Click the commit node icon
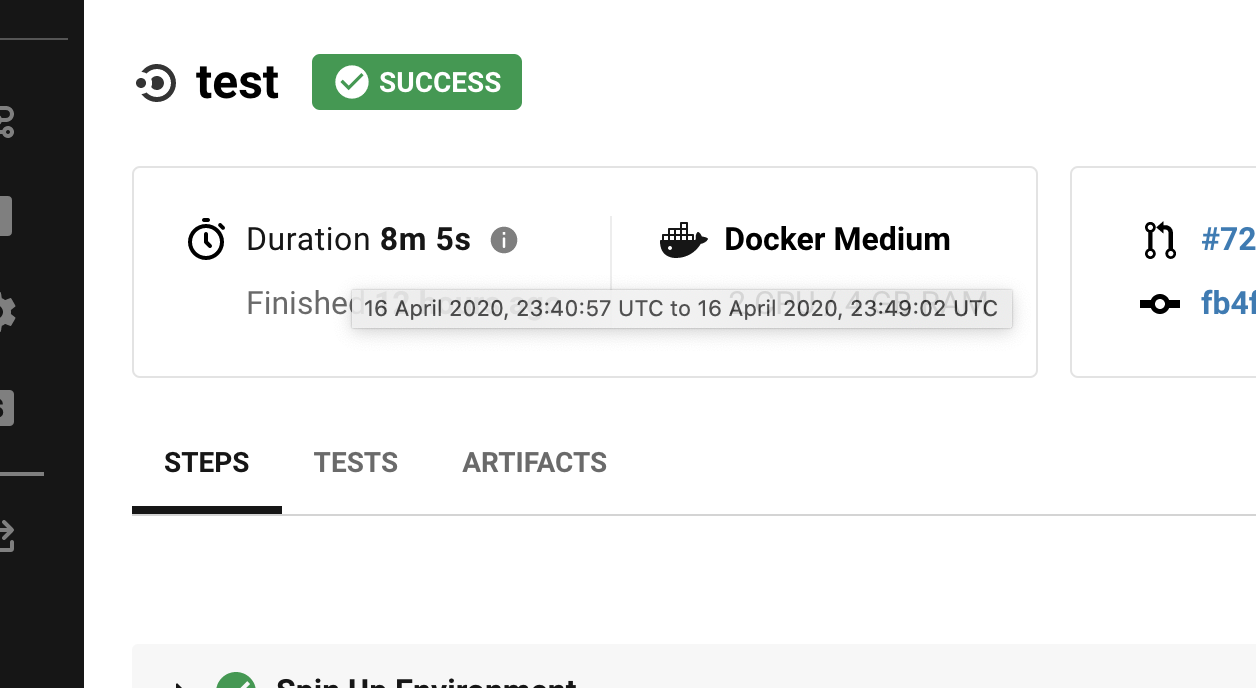The width and height of the screenshot is (1256, 688). tap(1160, 304)
